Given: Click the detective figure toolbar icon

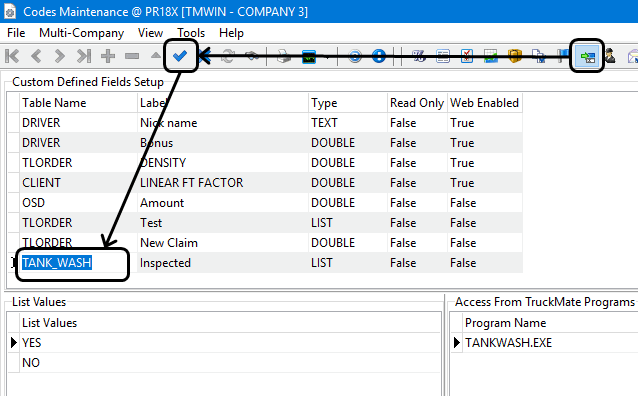Looking at the screenshot, I should pyautogui.click(x=610, y=56).
